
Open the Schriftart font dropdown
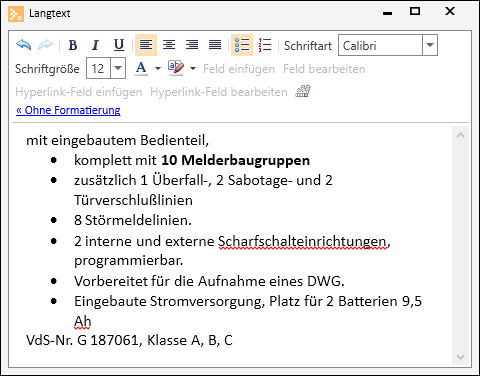point(430,45)
